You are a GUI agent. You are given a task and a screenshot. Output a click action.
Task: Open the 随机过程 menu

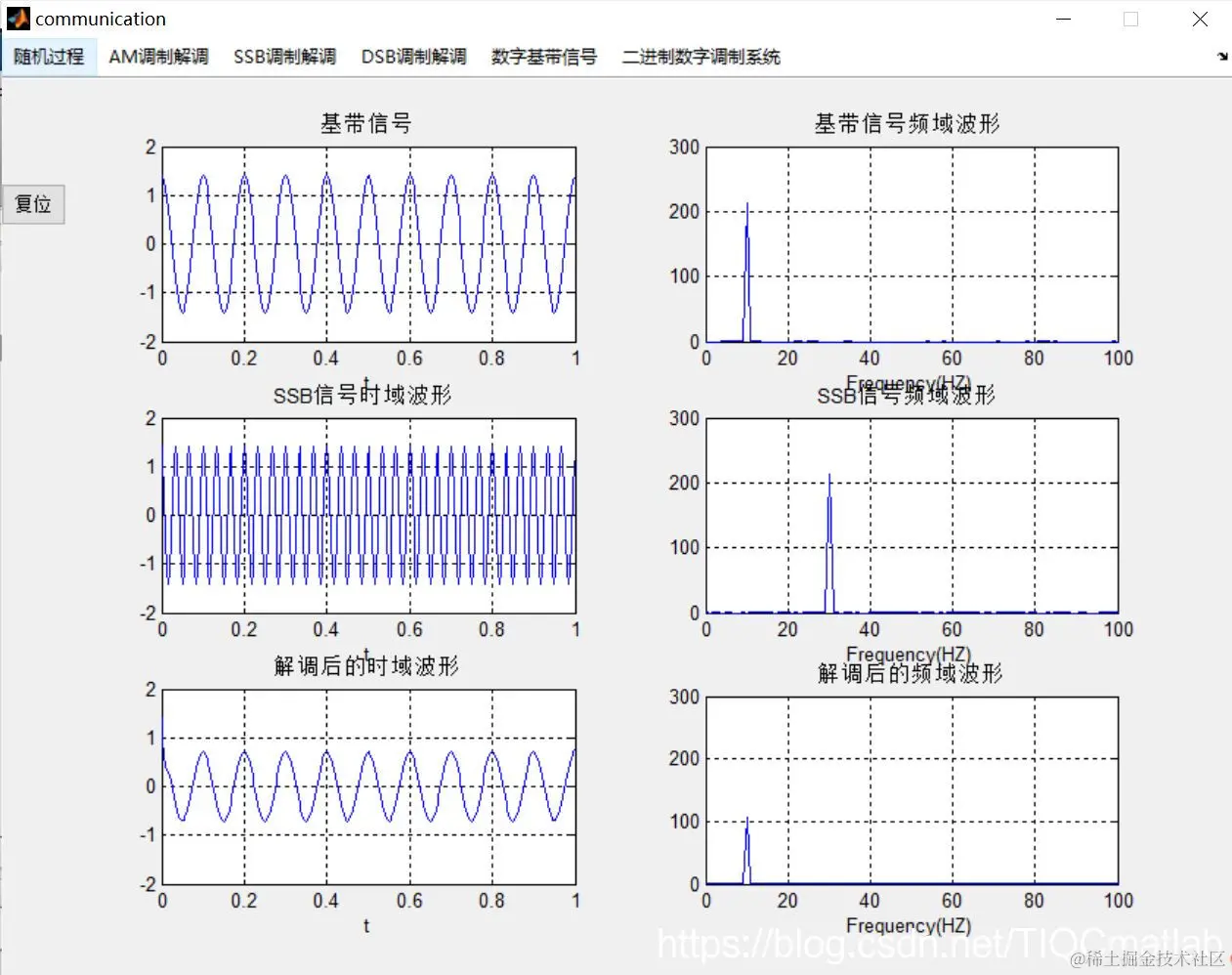[x=49, y=57]
